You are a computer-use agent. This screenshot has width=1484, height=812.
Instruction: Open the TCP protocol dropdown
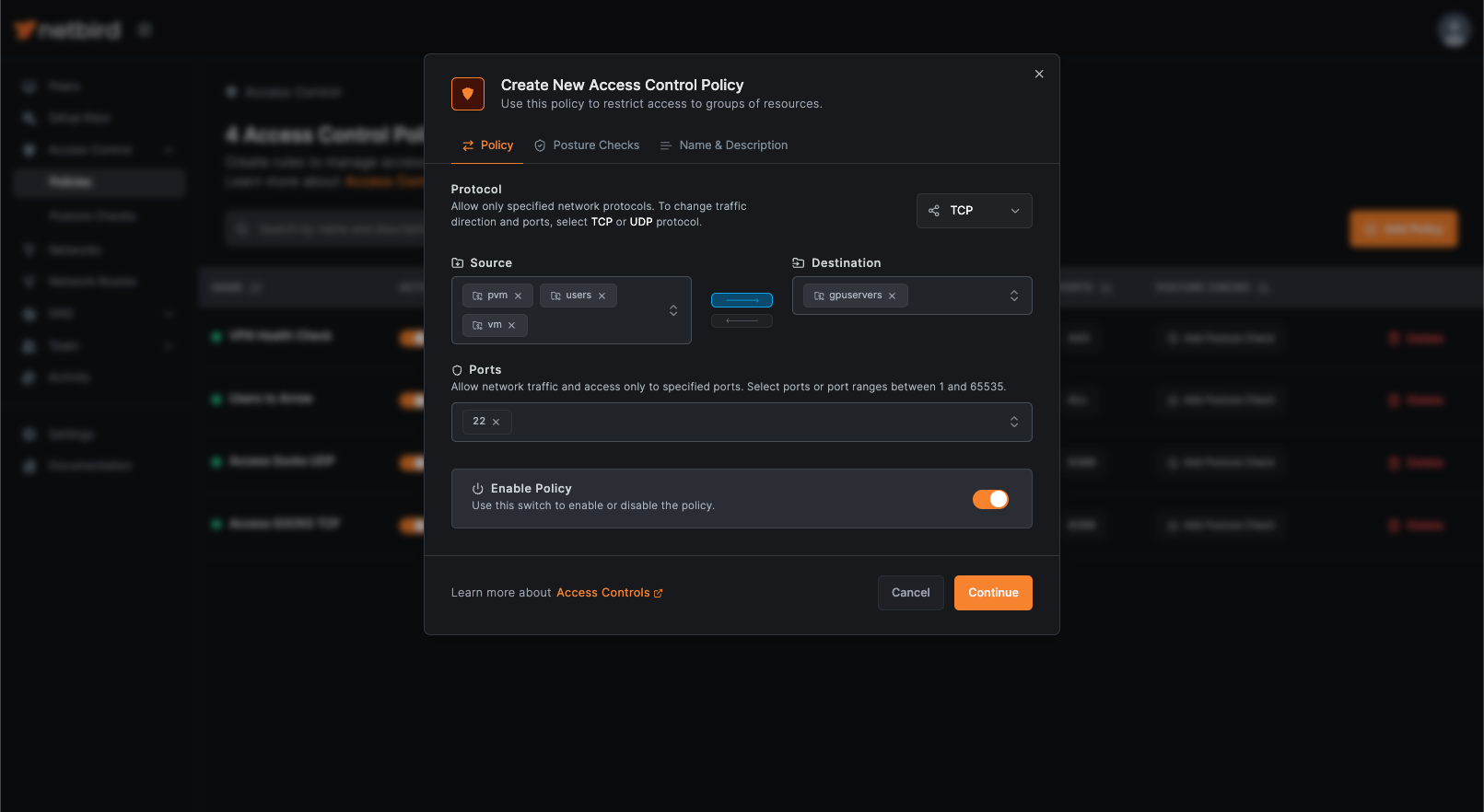tap(974, 211)
